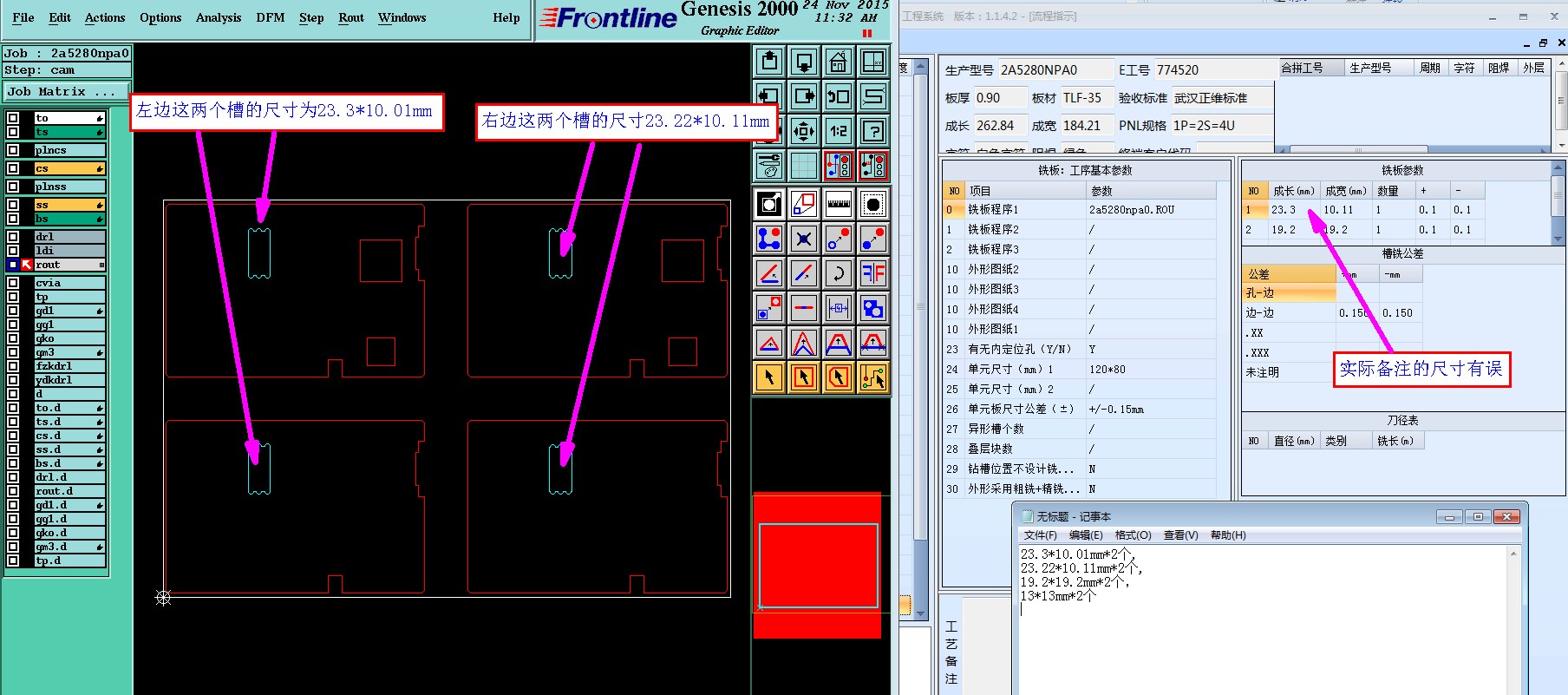The image size is (1568, 695).
Task: Open the tools and palette settings icon
Action: [769, 166]
